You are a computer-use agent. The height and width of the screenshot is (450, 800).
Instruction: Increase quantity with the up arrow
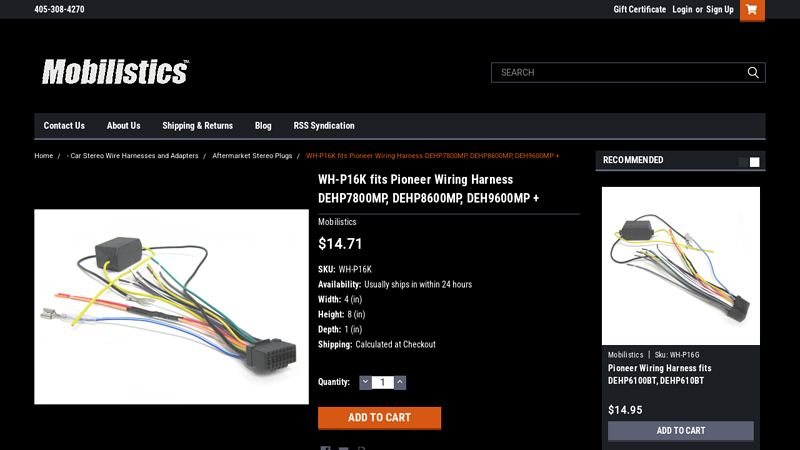400,382
